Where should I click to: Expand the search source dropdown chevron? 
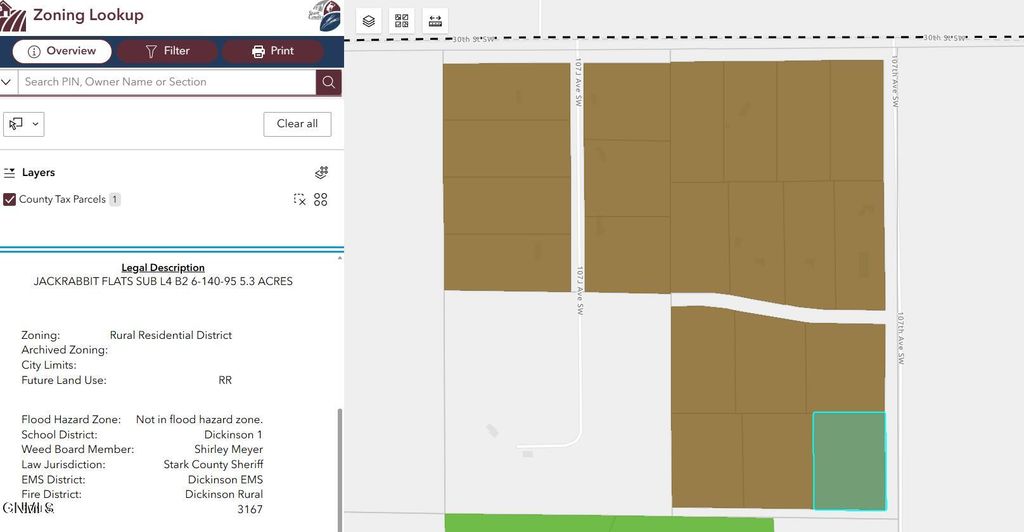coord(7,82)
